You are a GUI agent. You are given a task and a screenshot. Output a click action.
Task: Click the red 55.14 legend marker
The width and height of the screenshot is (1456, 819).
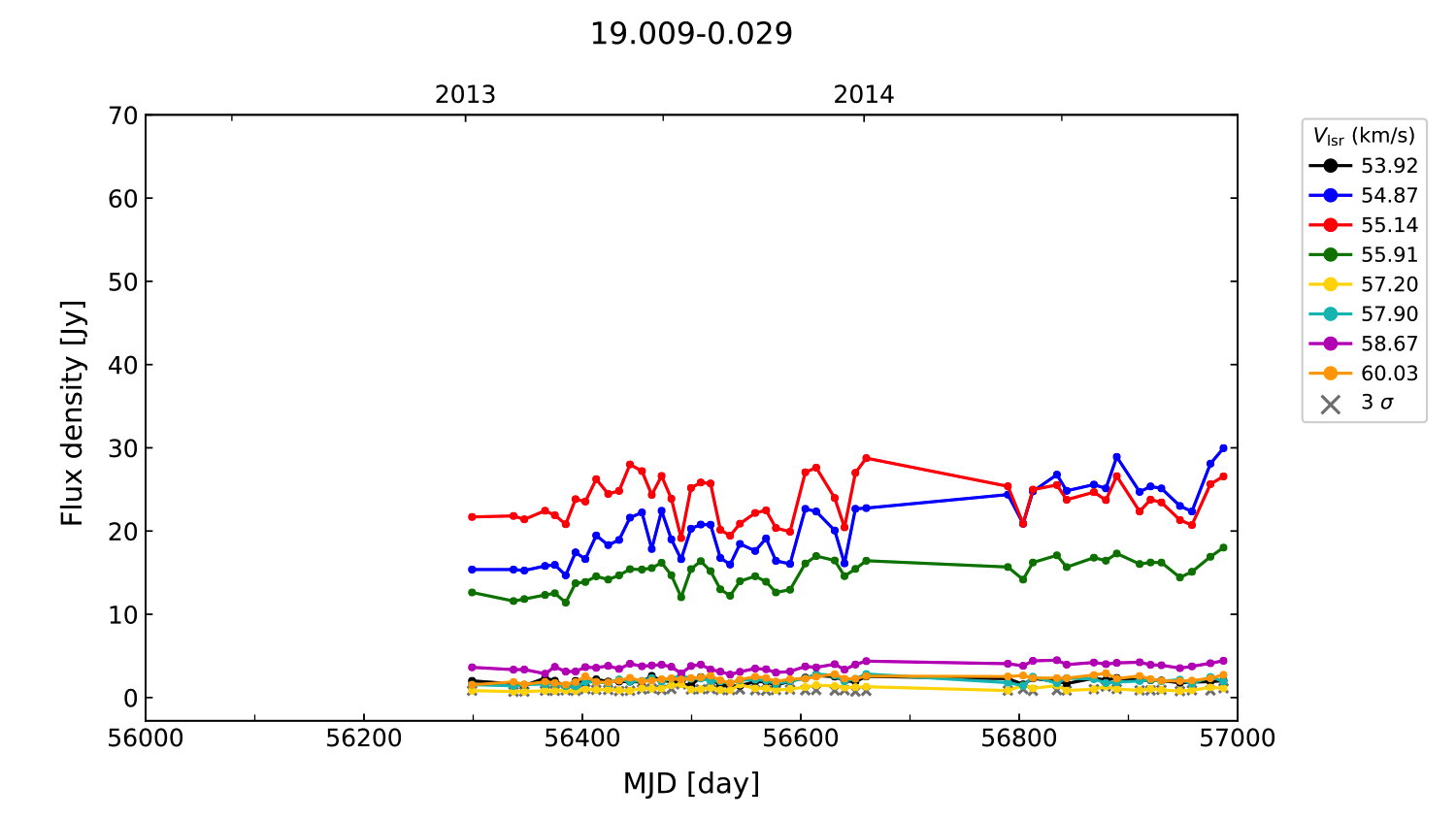(x=1331, y=225)
